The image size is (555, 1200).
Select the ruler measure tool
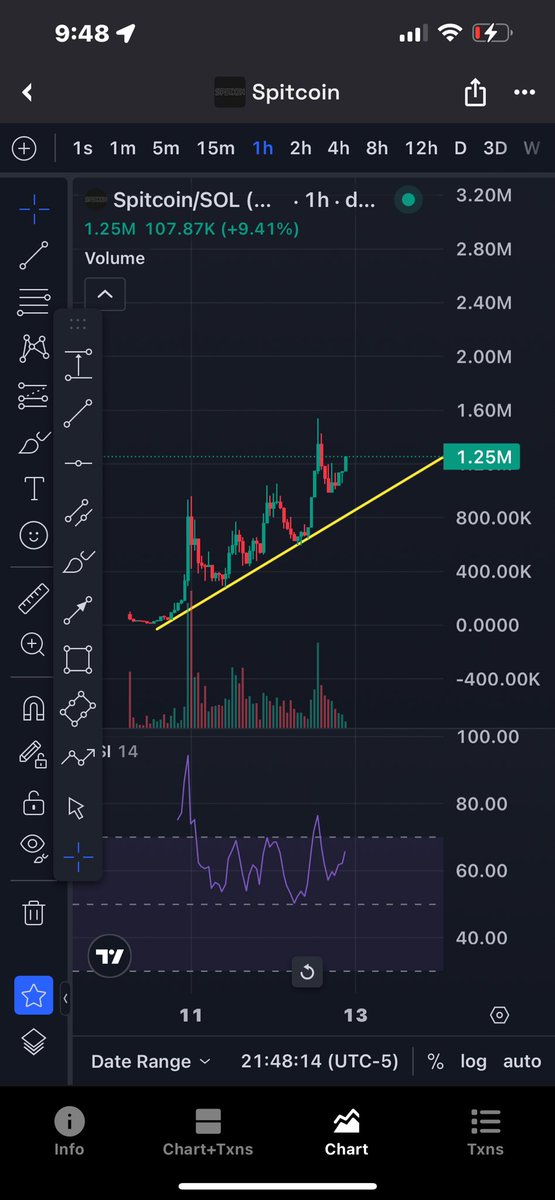tap(34, 598)
